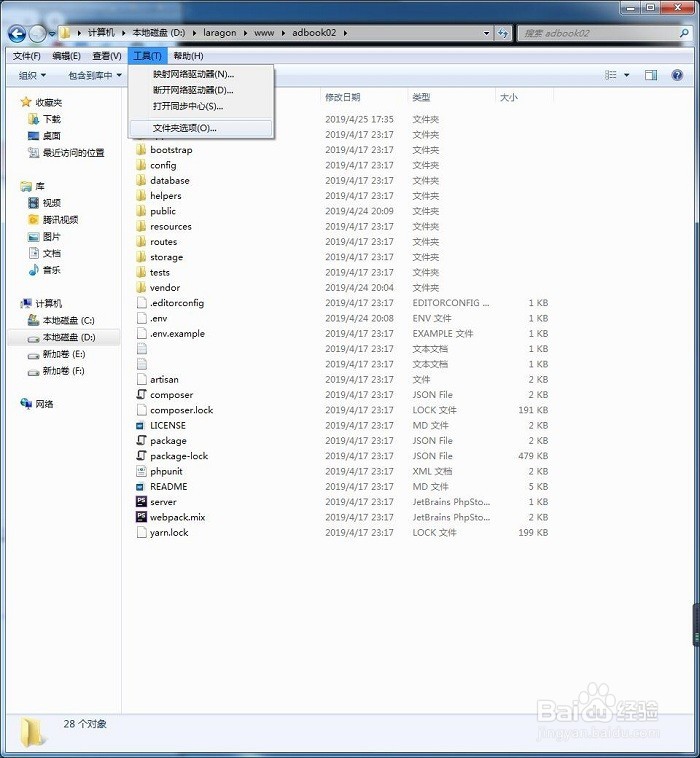Click the 计算机 breadcrumb segment

click(101, 33)
